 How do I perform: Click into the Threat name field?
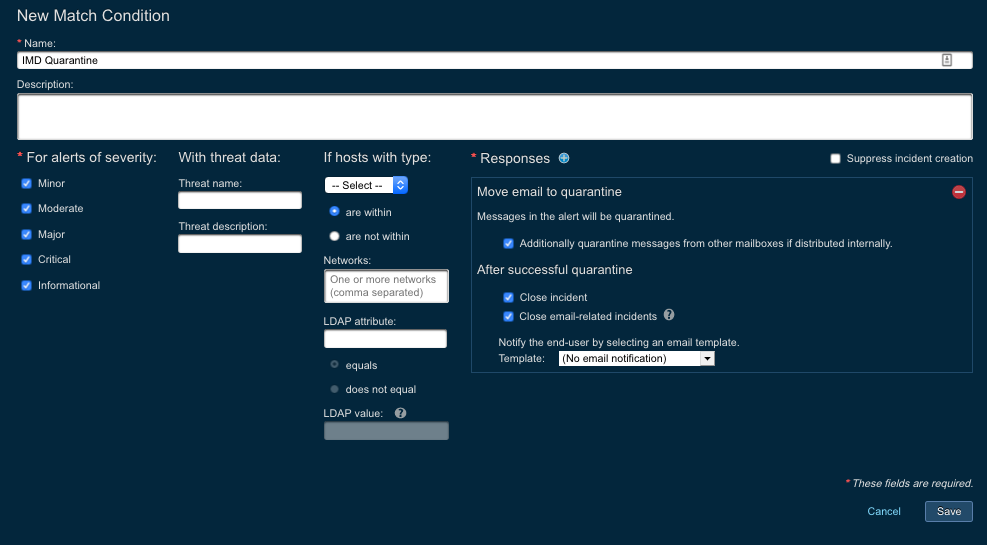click(x=240, y=201)
